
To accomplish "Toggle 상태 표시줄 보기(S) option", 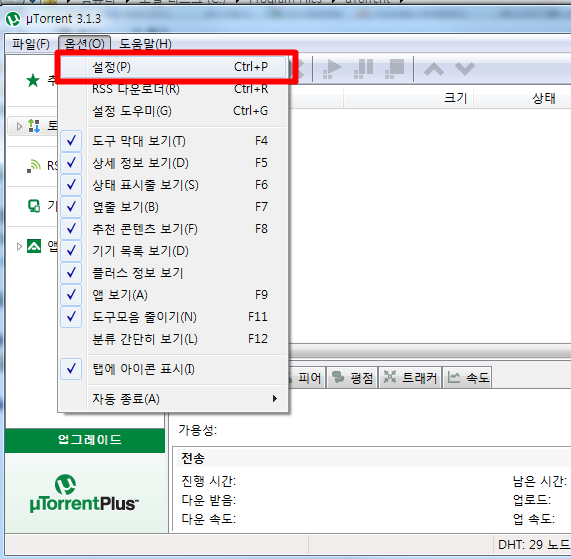I will tap(173, 185).
